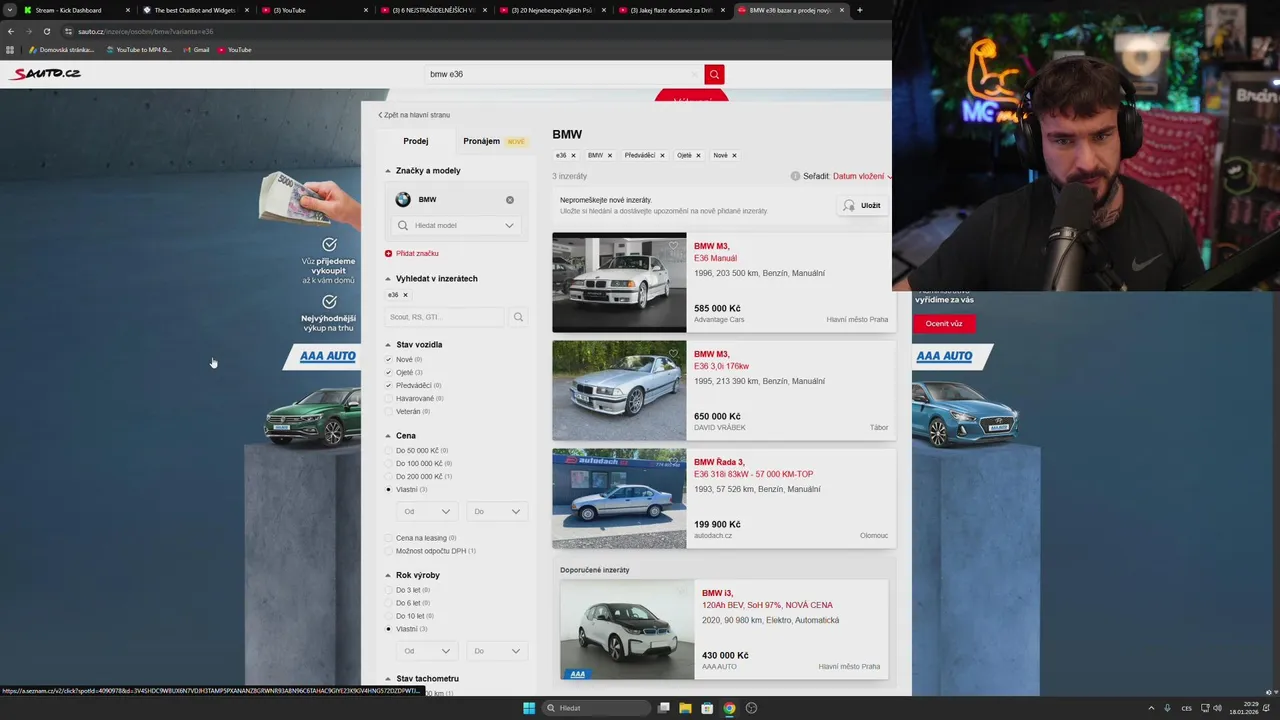This screenshot has width=1280, height=720.
Task: Click Zpět na hlavní stranu link
Action: [414, 115]
